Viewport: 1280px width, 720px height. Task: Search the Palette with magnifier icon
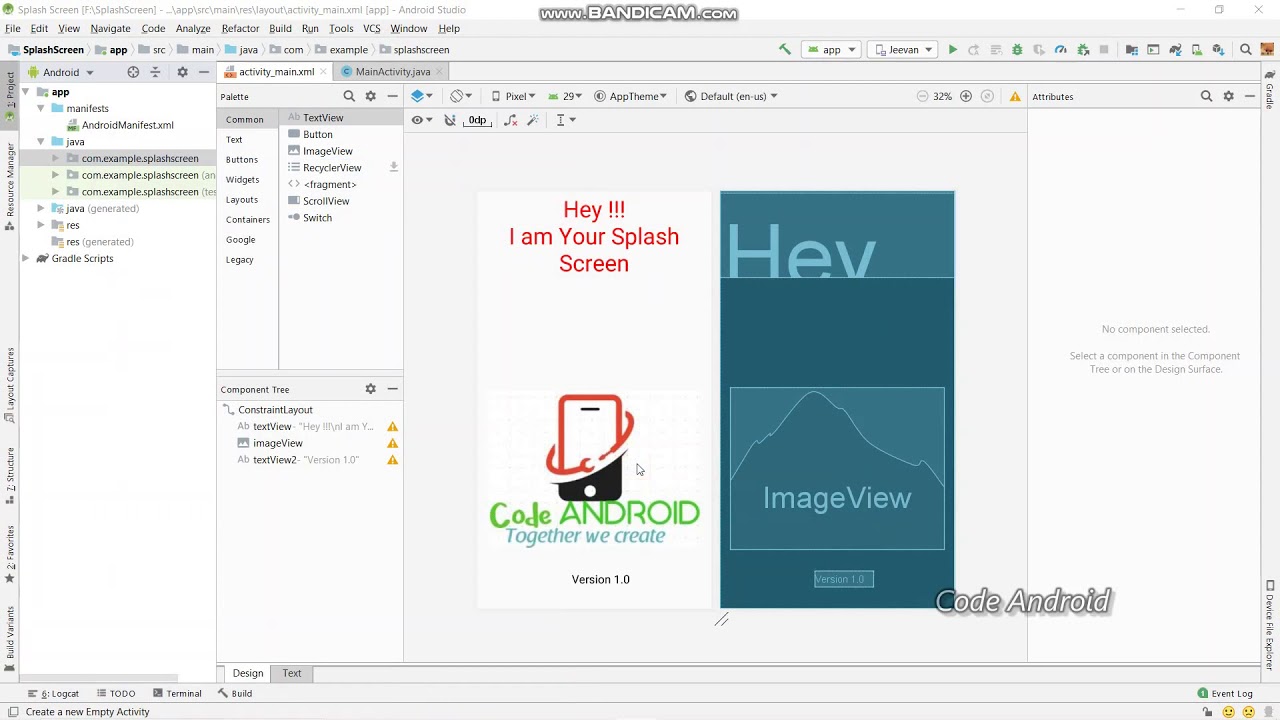(x=349, y=96)
